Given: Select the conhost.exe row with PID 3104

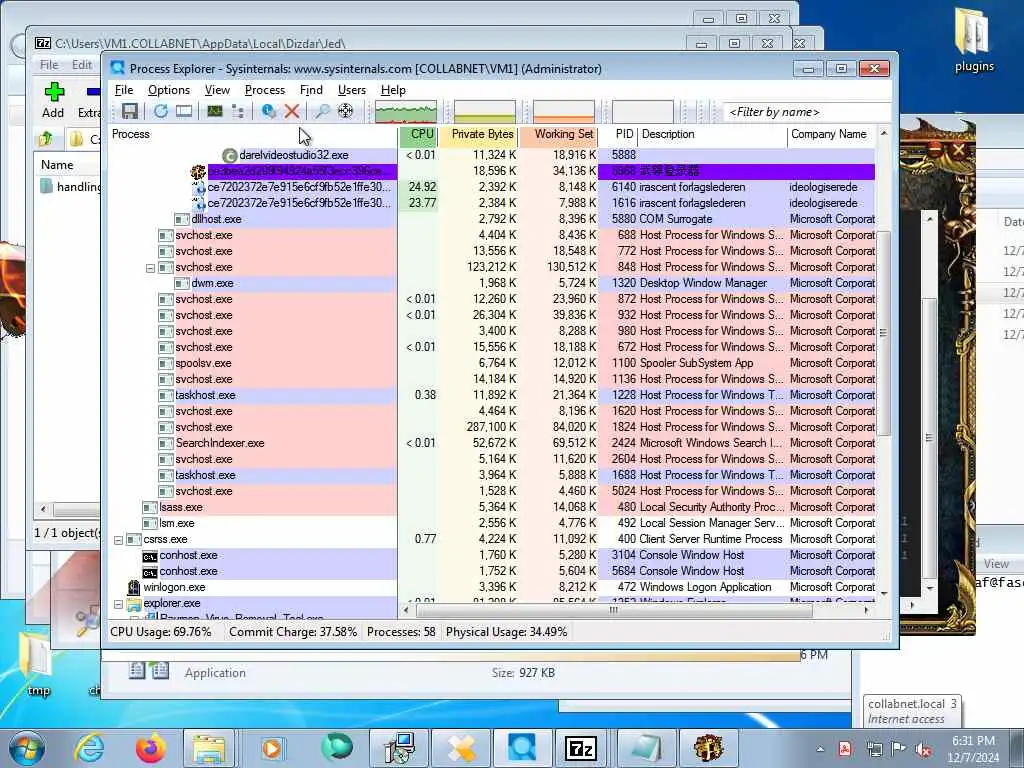Looking at the screenshot, I should tap(491, 555).
